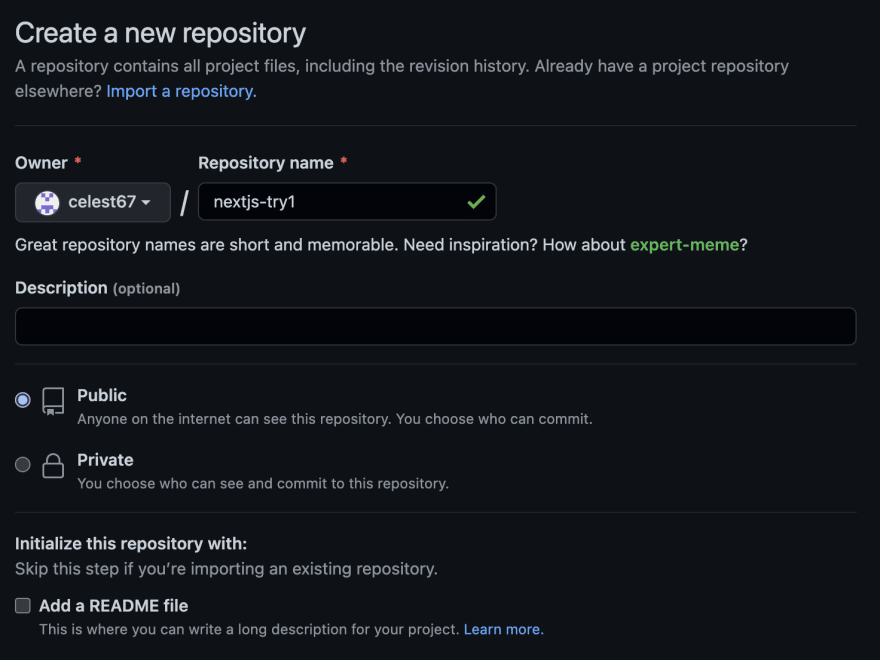Click the Create a new repository heading

(x=161, y=33)
